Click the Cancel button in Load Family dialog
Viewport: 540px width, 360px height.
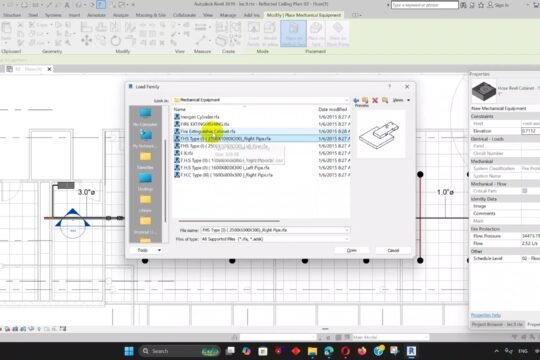[393, 250]
